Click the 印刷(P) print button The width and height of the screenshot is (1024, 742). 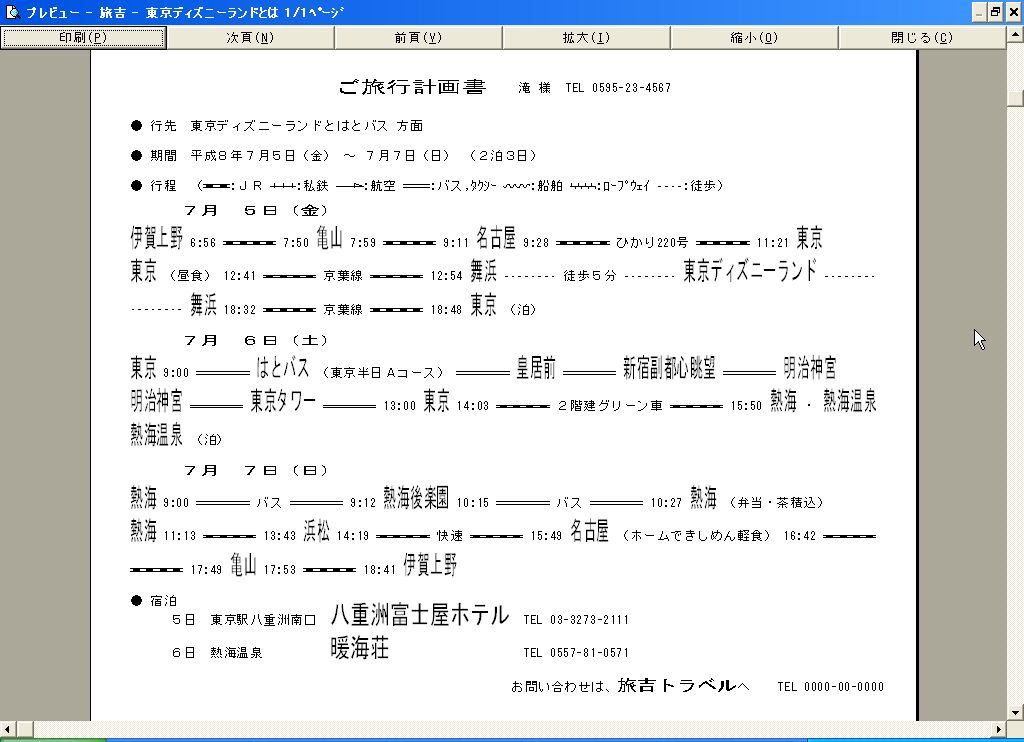(x=83, y=38)
